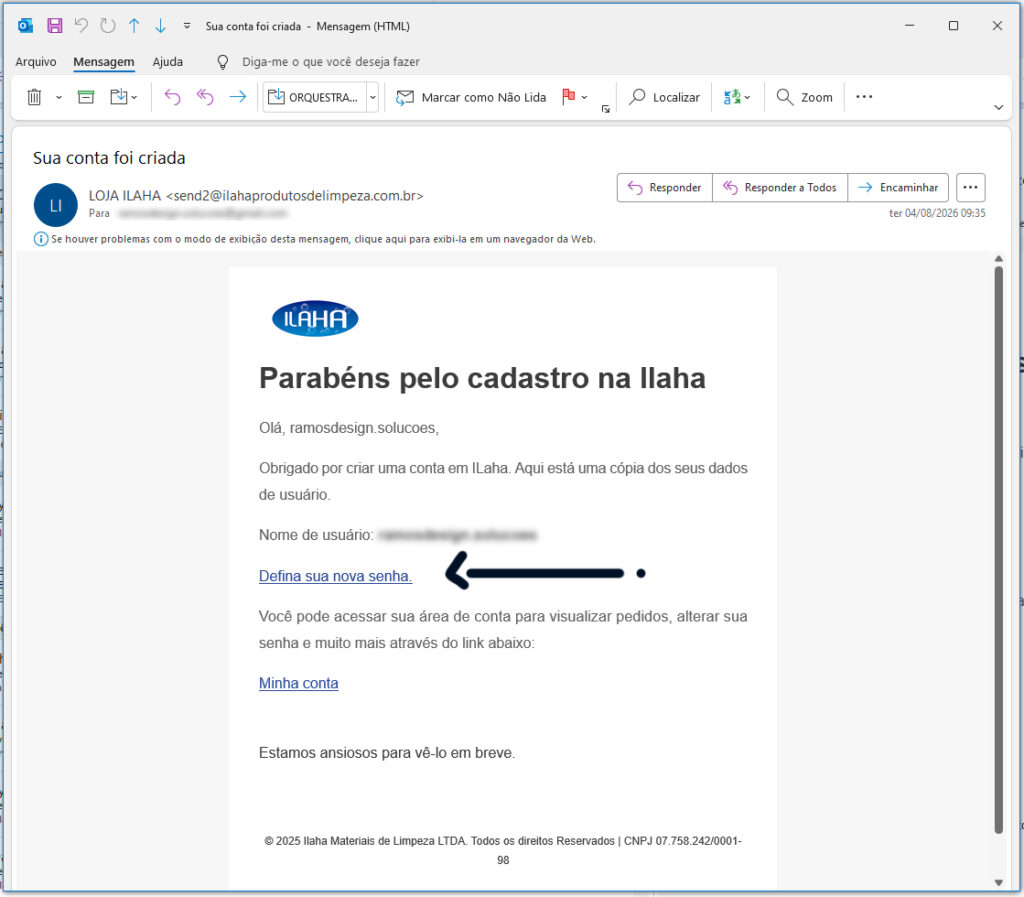Click the ribbon Reply arrow icon
This screenshot has width=1024, height=897.
point(172,97)
